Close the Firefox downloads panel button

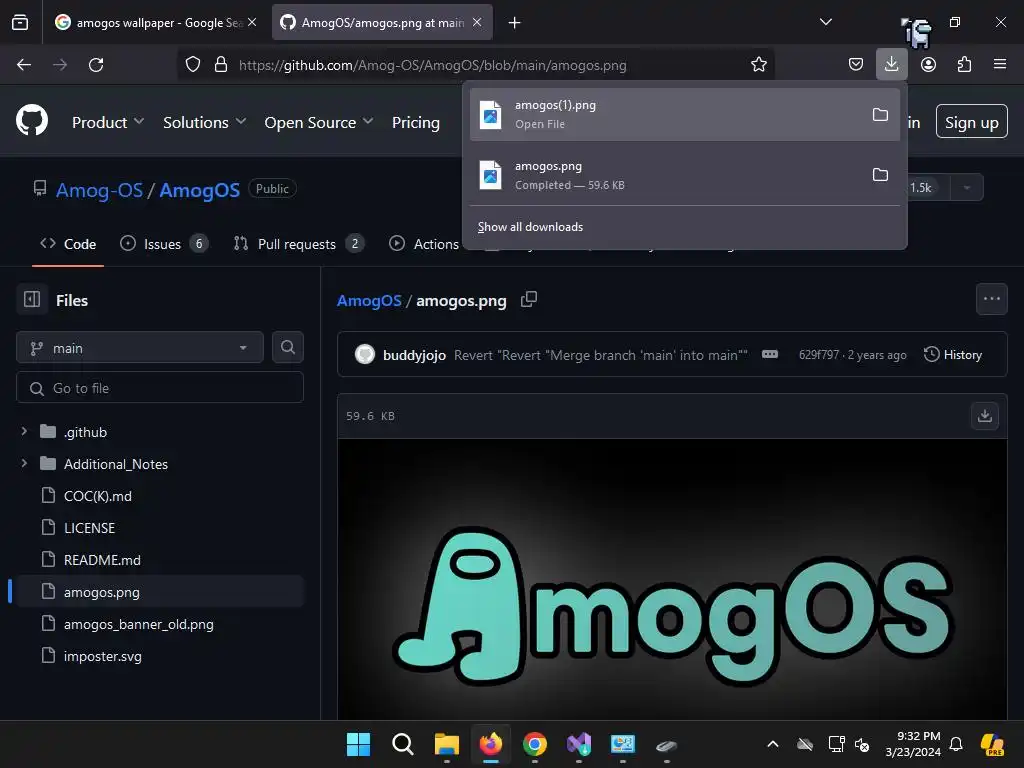click(x=891, y=64)
